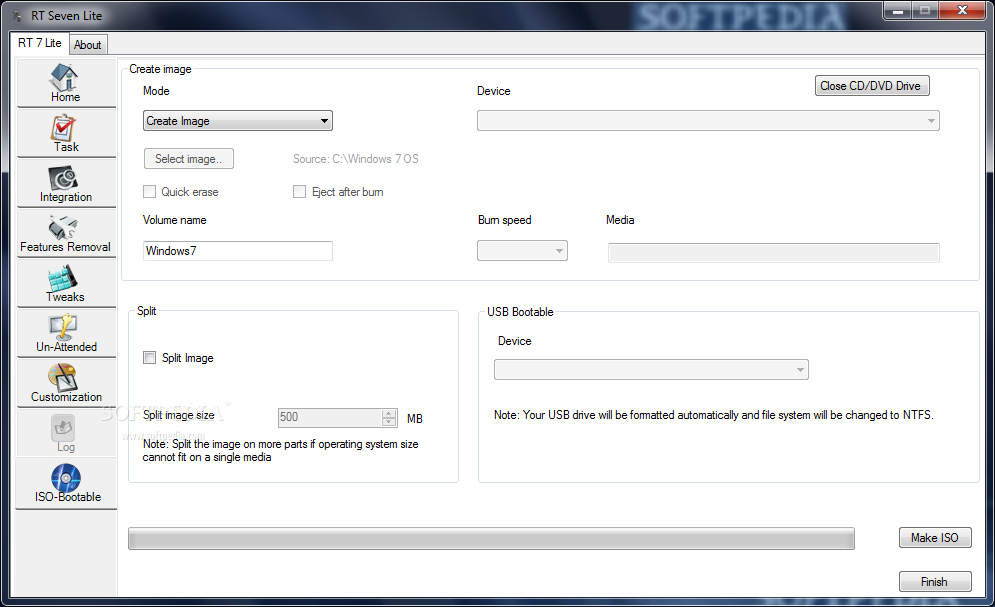The image size is (995, 607).
Task: Expand the USB Bootable Device dropdown
Action: pos(651,369)
